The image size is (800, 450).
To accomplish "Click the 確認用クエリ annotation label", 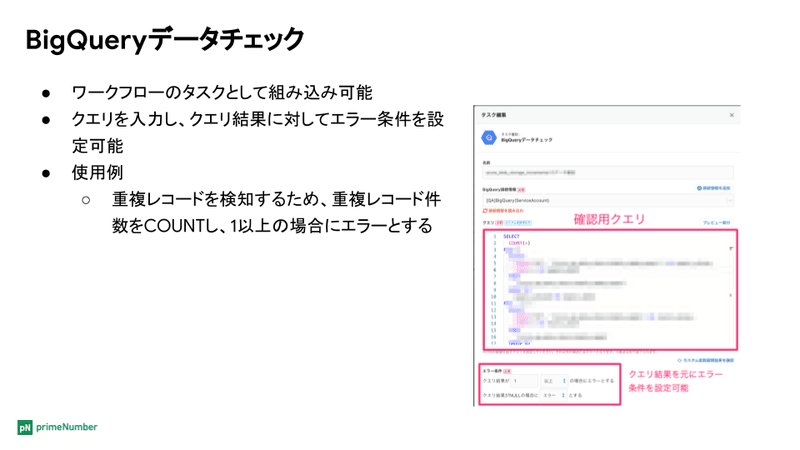I will (x=609, y=219).
